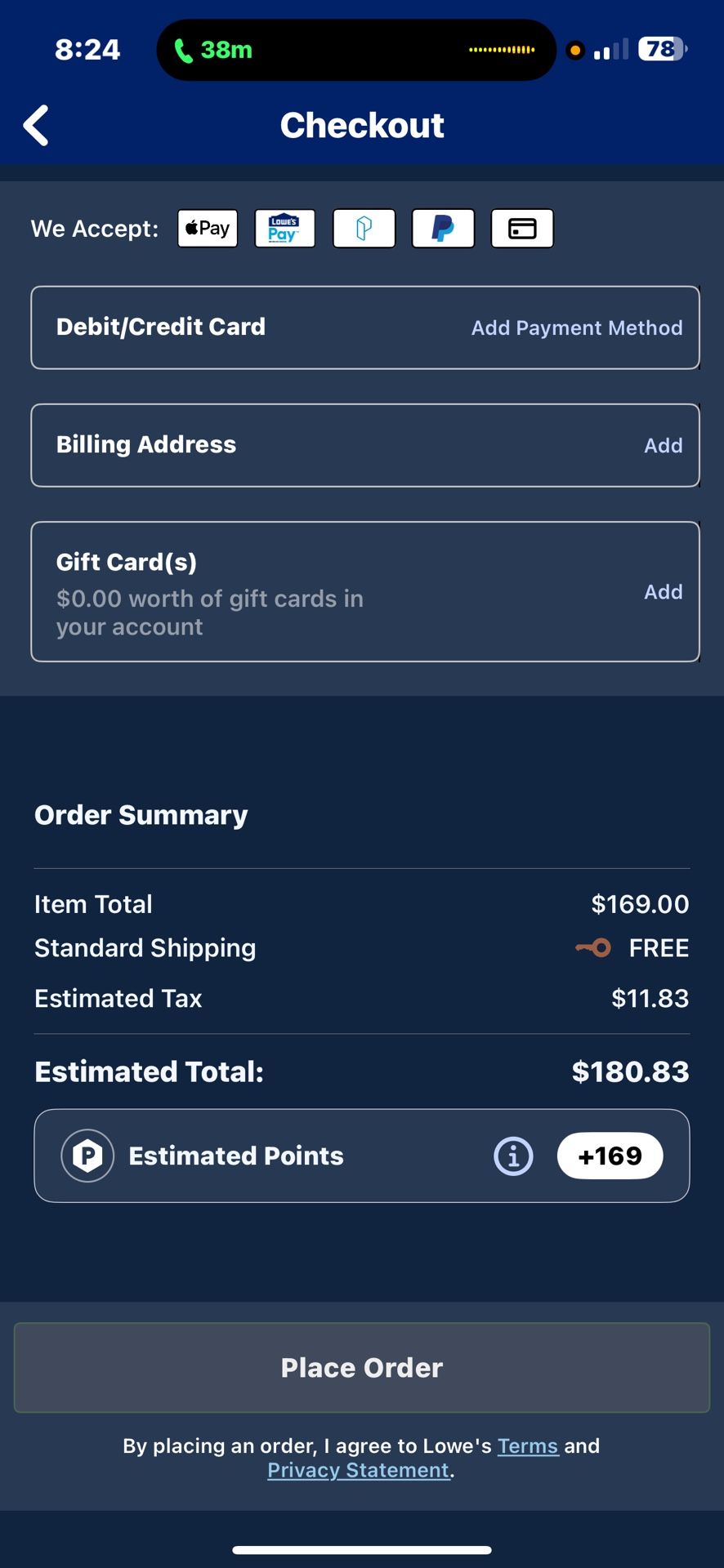Image resolution: width=724 pixels, height=1568 pixels.
Task: Tap the credit card payment icon
Action: 522,228
